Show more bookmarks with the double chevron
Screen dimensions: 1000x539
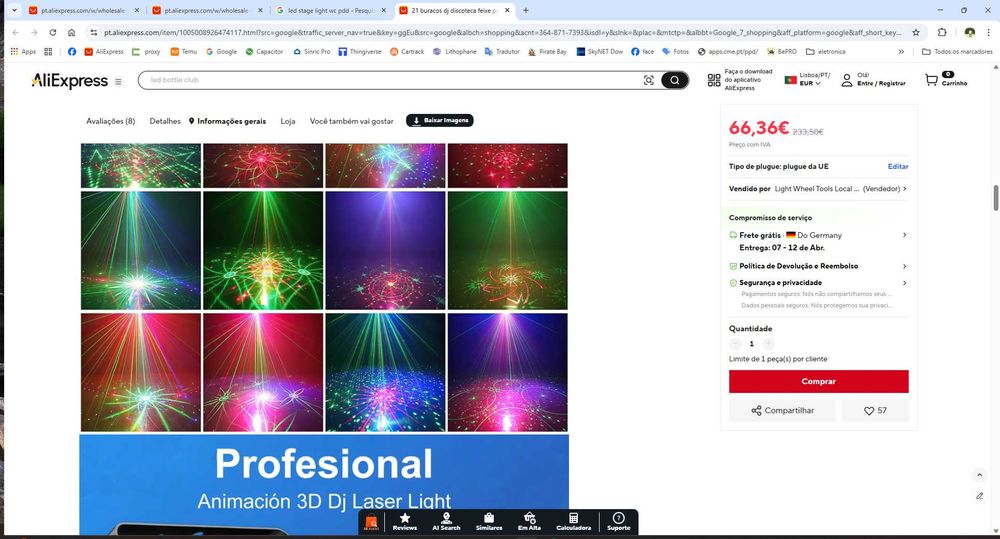901,52
